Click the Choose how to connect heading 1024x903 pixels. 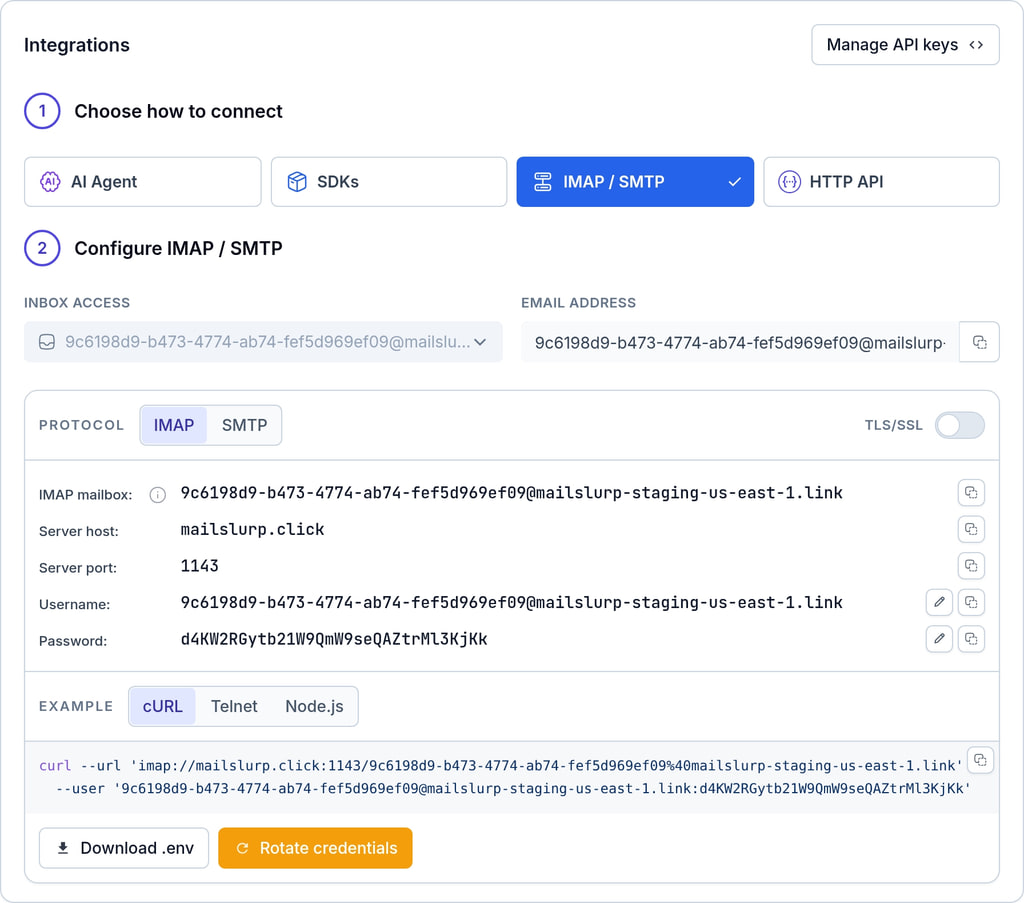pyautogui.click(x=178, y=111)
